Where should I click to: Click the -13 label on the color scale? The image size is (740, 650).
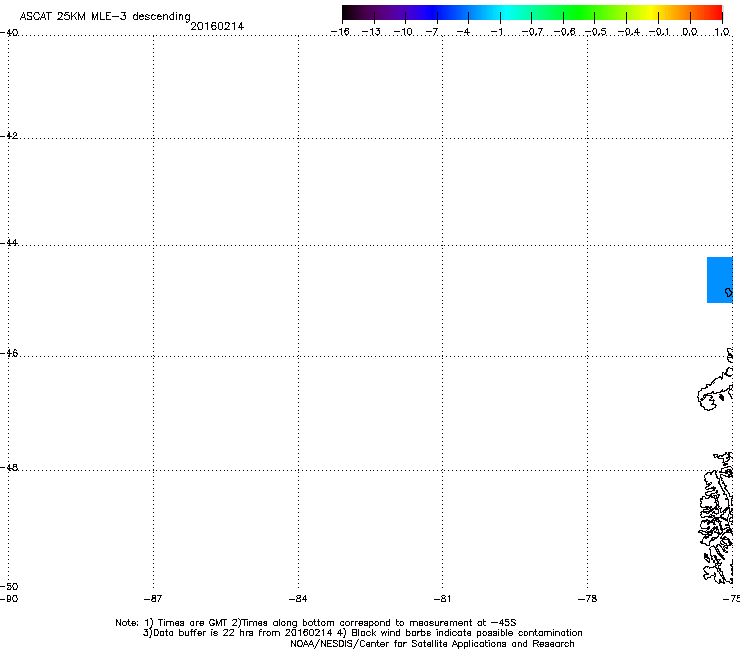(x=371, y=32)
